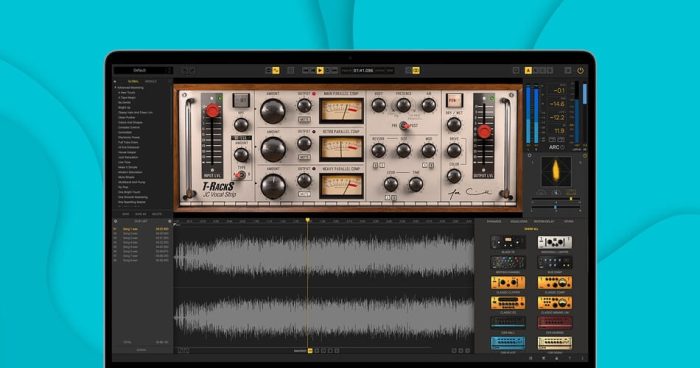Screen dimensions: 700x368
Task: Toggle the lit button above Dry/Wet knob
Action: pos(454,100)
